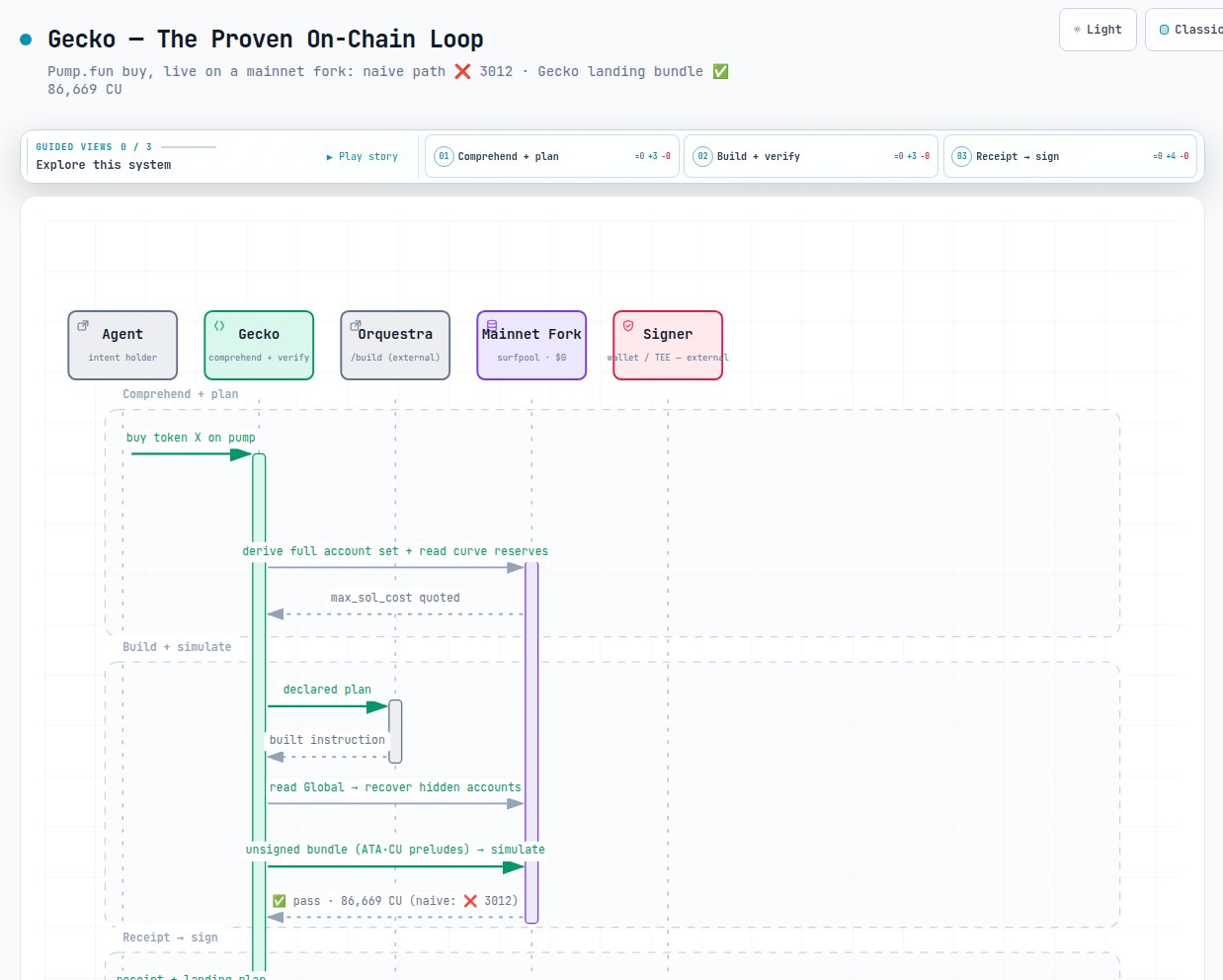Click the Orquestra activation bar on lifeline
Screen dimensions: 1223x980
click(x=395, y=732)
